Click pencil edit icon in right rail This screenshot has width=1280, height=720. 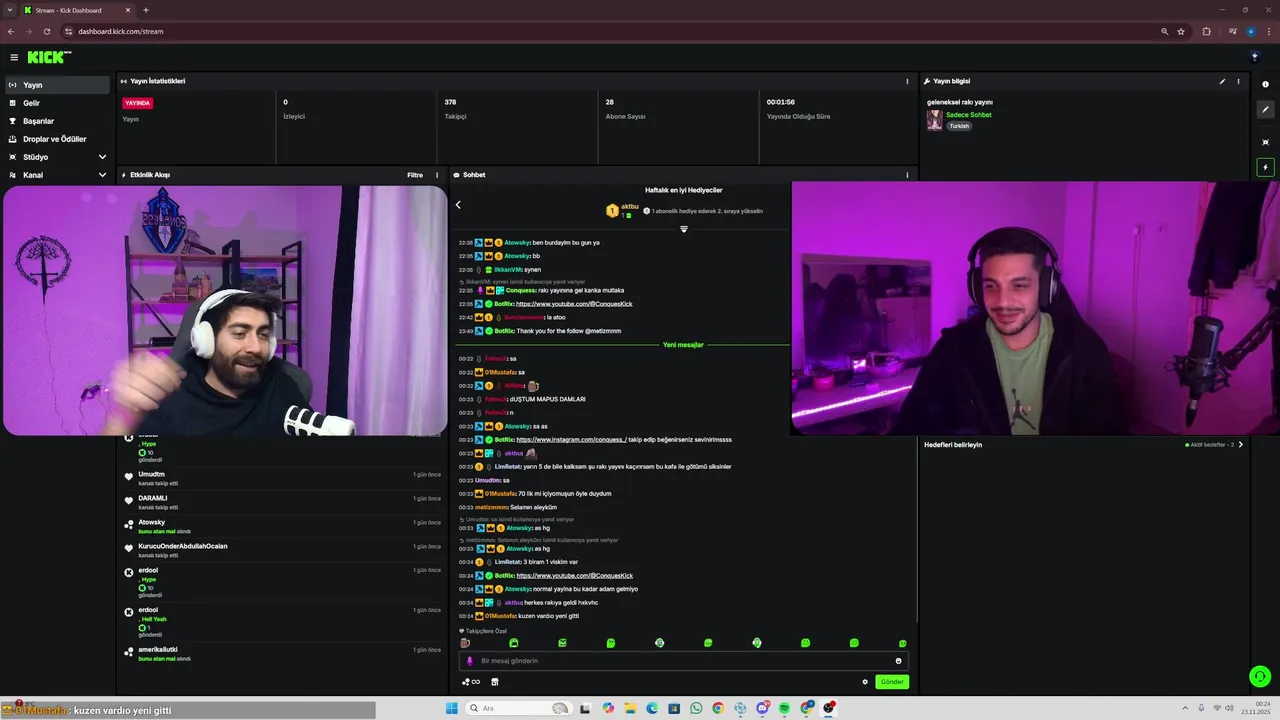tap(1265, 110)
